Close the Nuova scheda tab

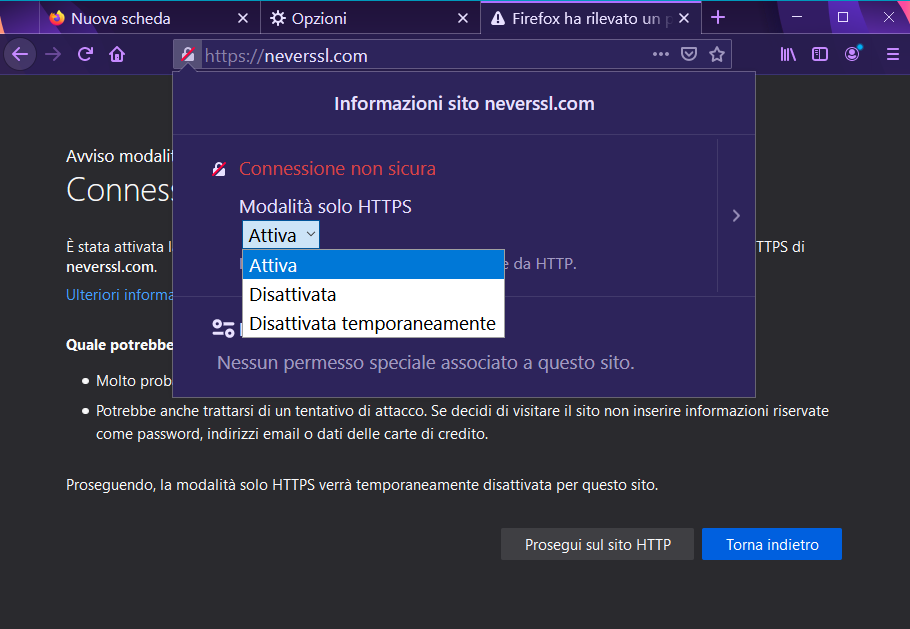pyautogui.click(x=243, y=19)
